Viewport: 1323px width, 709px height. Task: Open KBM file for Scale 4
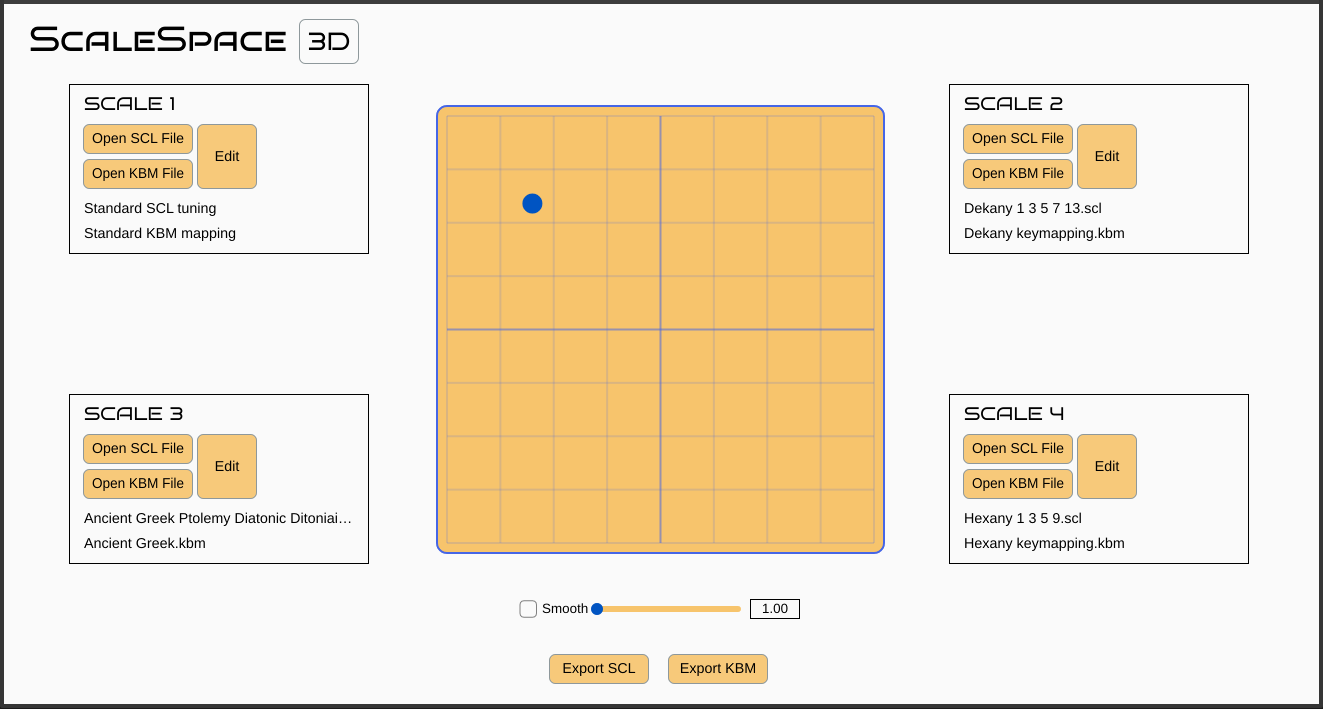1018,484
